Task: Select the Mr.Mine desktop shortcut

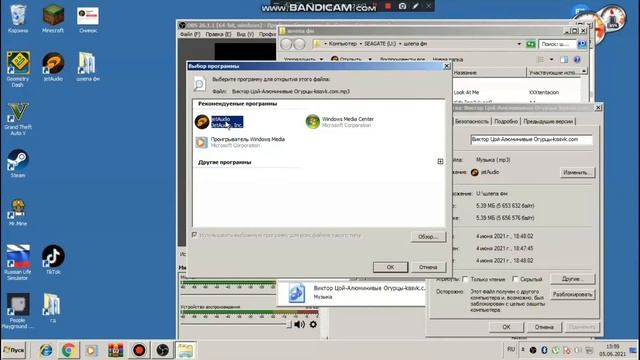Action: pyautogui.click(x=18, y=212)
